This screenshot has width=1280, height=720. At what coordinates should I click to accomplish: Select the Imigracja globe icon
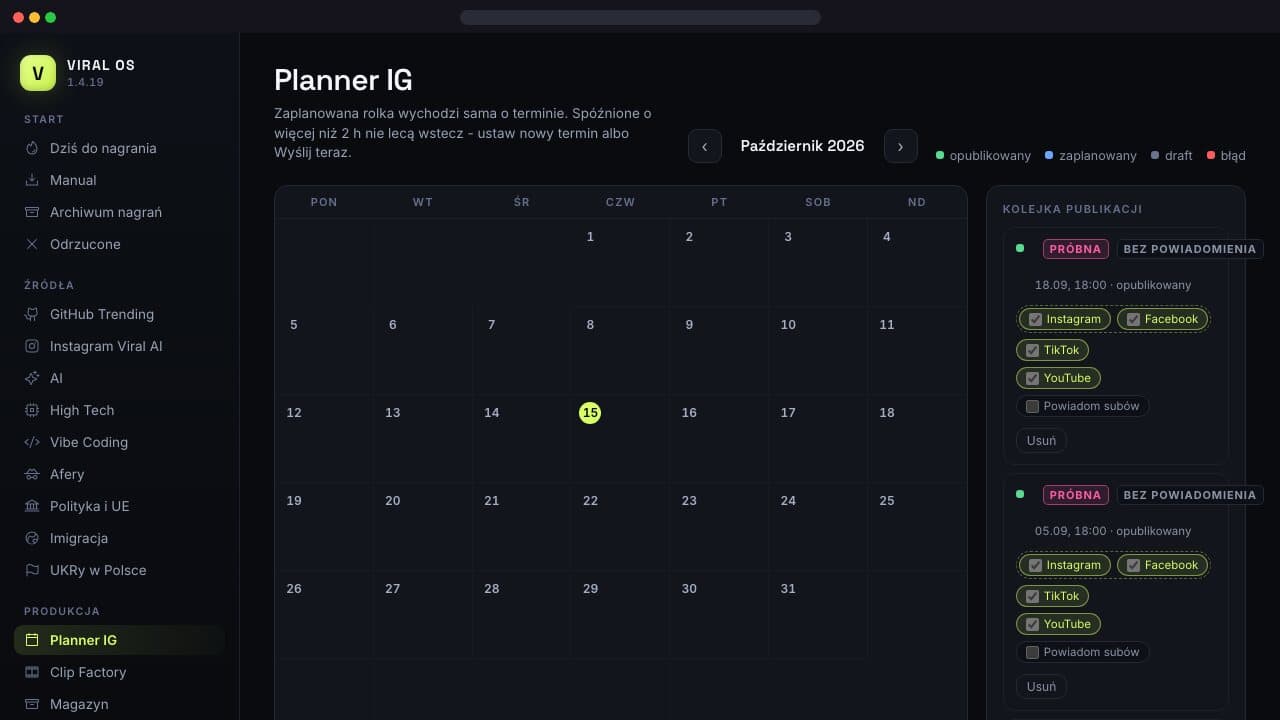[31, 538]
